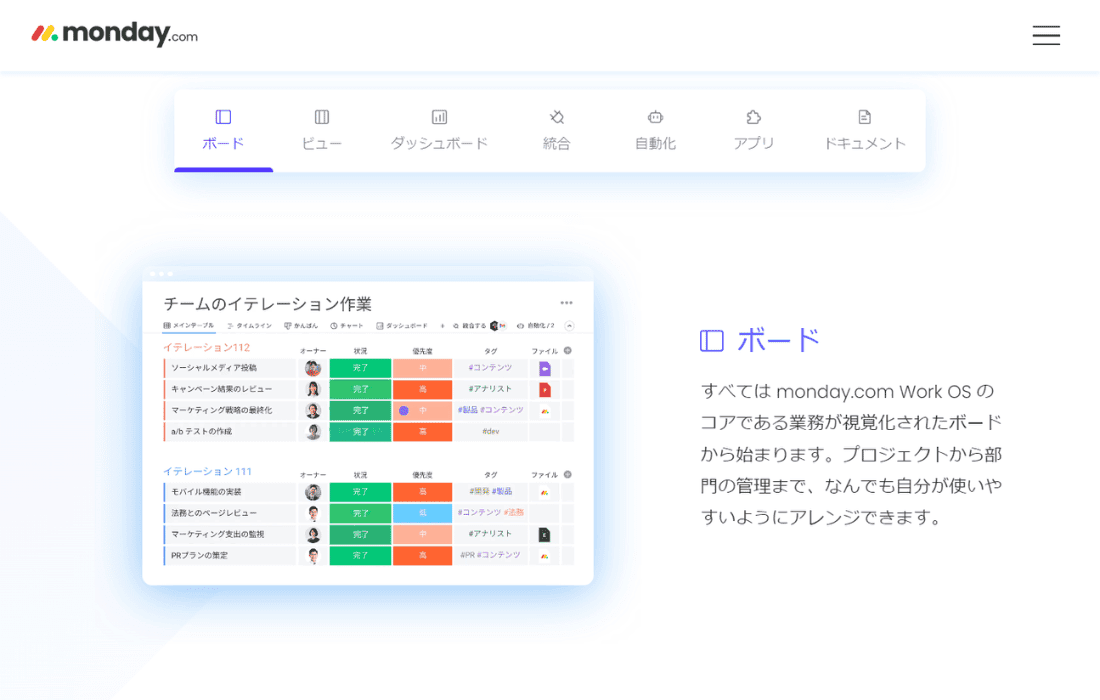Click the #製品 #コンテンツ tags cell
1100x700 pixels.
tap(490, 410)
